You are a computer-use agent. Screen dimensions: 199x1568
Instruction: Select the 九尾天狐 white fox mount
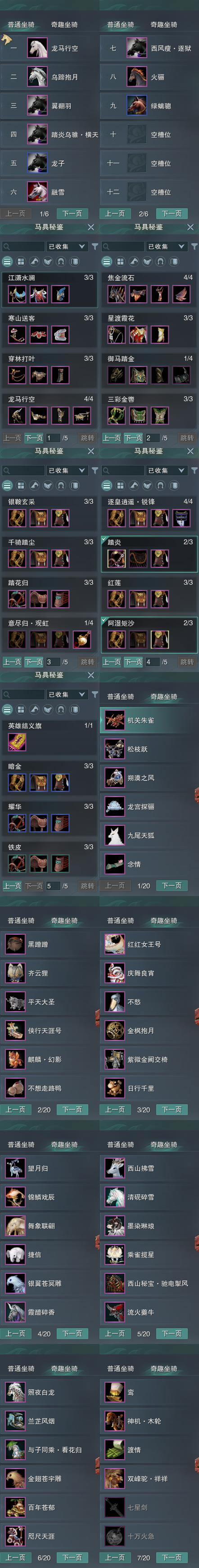114,835
